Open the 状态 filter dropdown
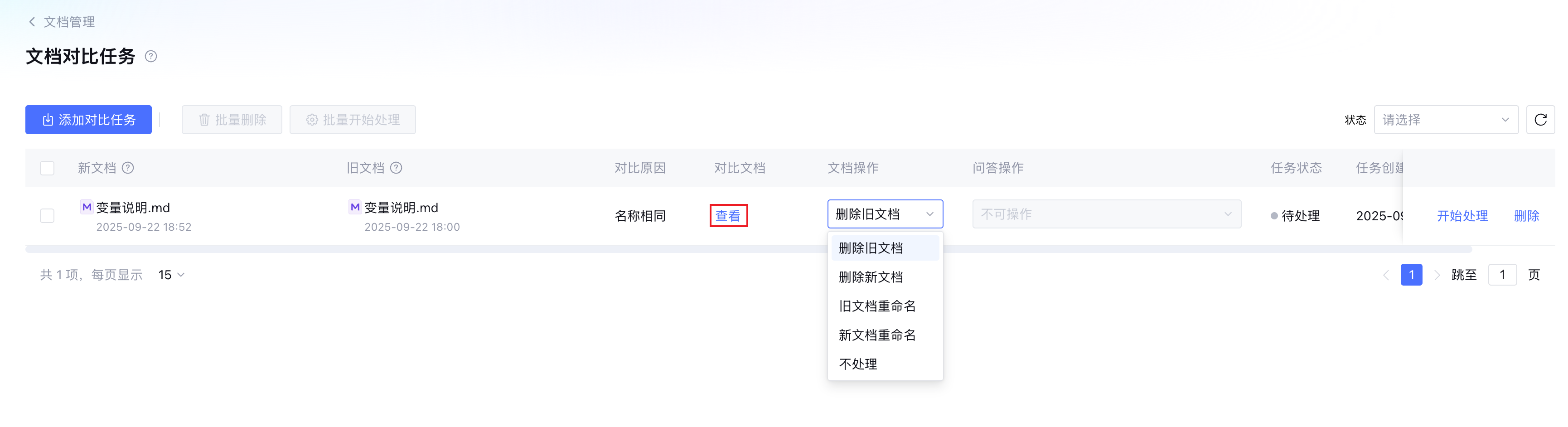 (1446, 119)
